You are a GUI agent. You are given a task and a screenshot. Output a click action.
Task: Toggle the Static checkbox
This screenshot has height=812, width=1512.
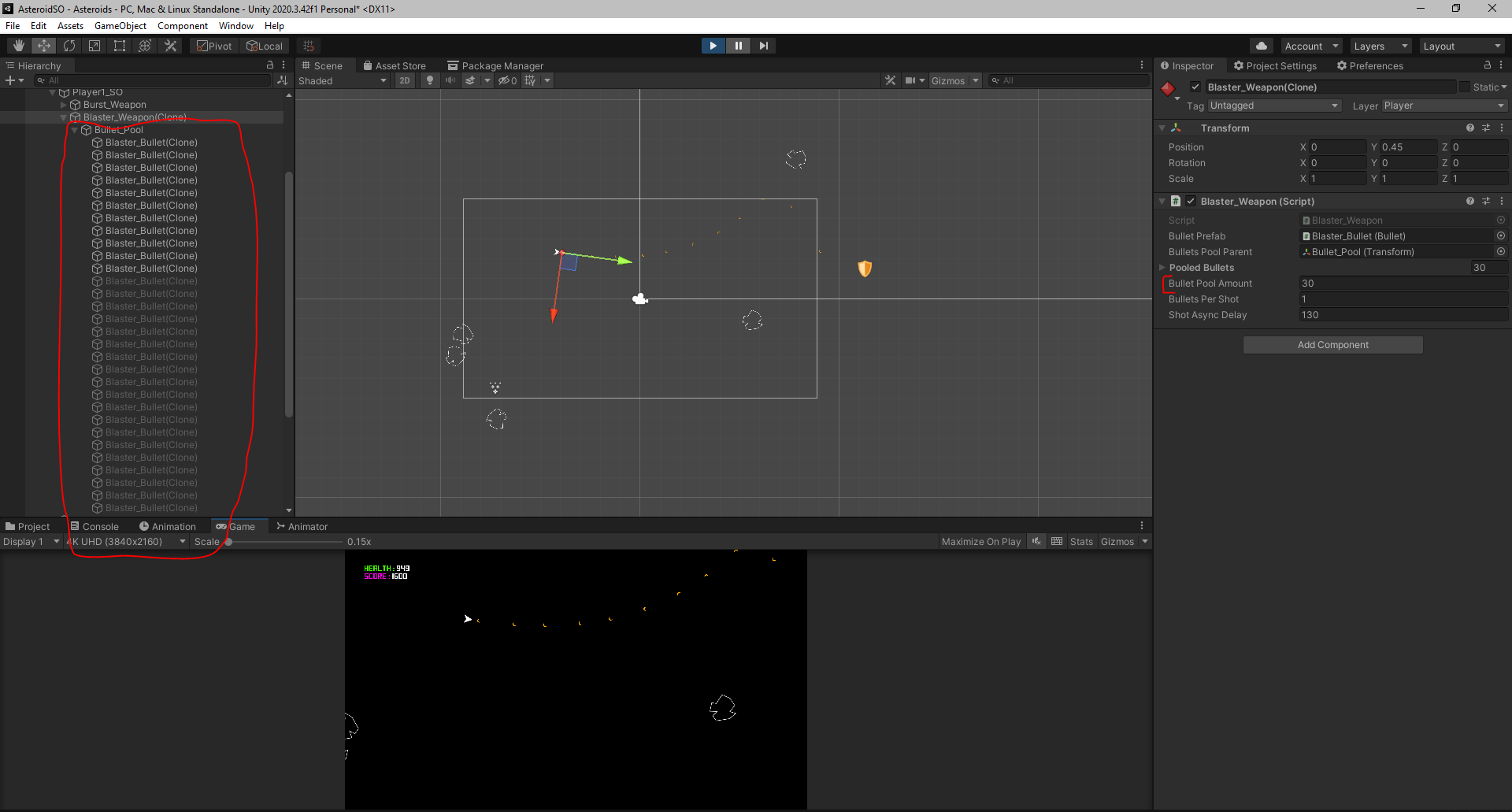[1465, 87]
